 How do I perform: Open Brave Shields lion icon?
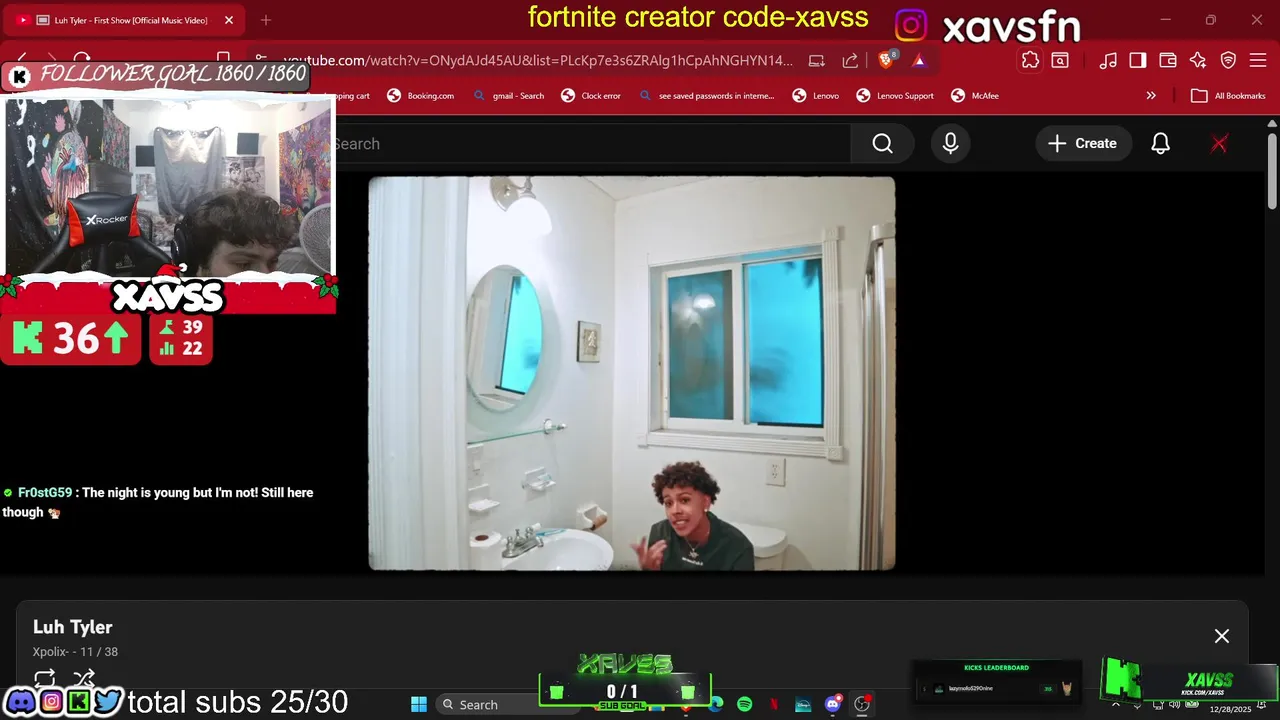(886, 60)
